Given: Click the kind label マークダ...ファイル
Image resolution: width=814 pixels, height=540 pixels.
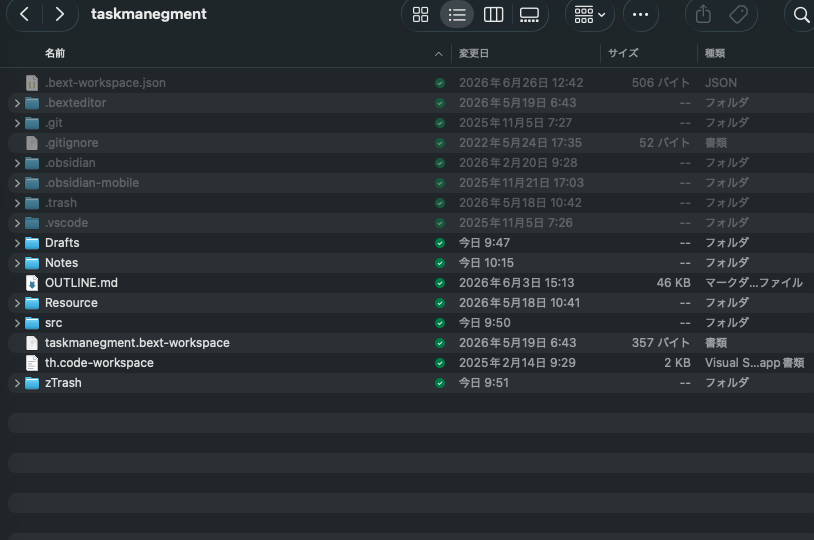Looking at the screenshot, I should (754, 283).
